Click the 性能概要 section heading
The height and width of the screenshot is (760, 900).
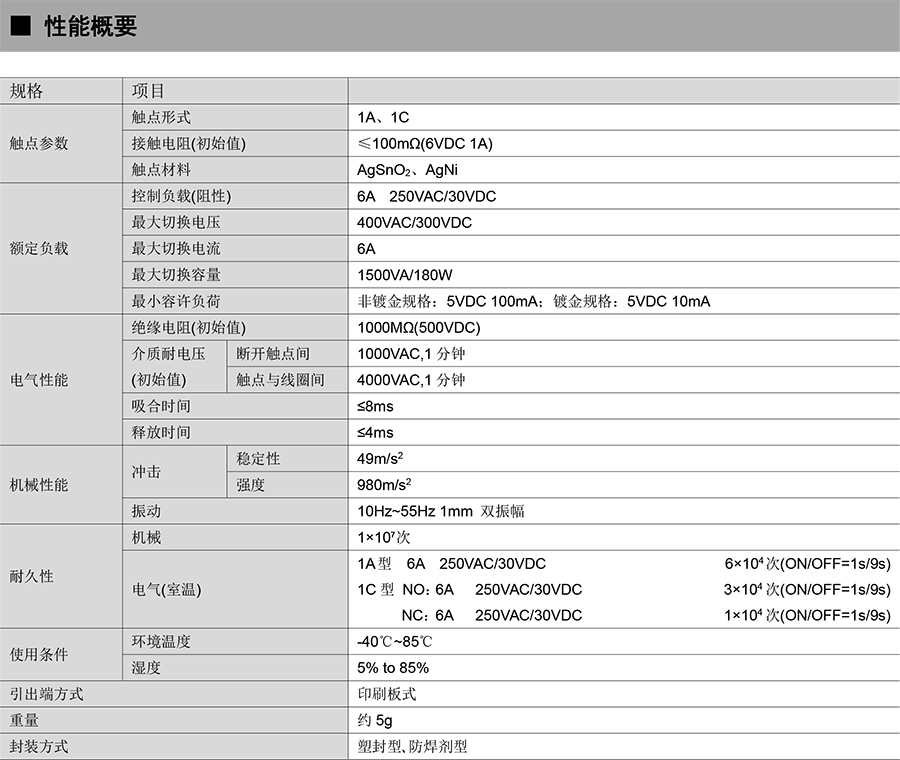(90, 27)
